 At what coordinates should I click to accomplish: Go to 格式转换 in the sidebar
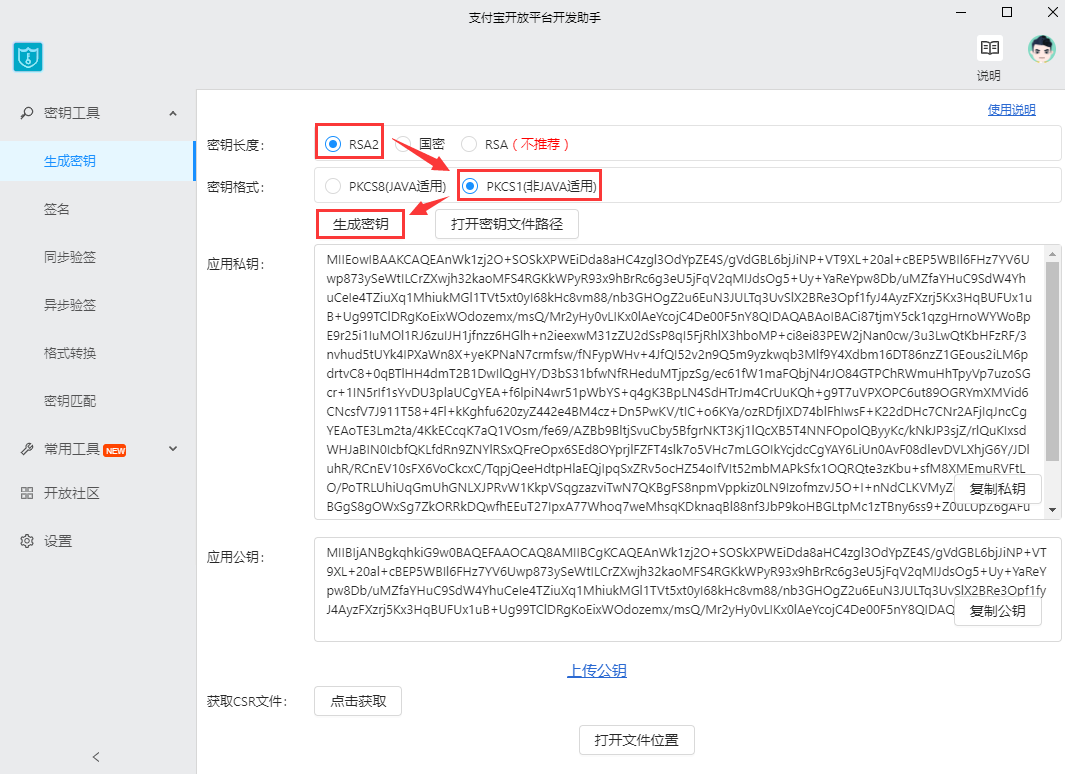(70, 353)
